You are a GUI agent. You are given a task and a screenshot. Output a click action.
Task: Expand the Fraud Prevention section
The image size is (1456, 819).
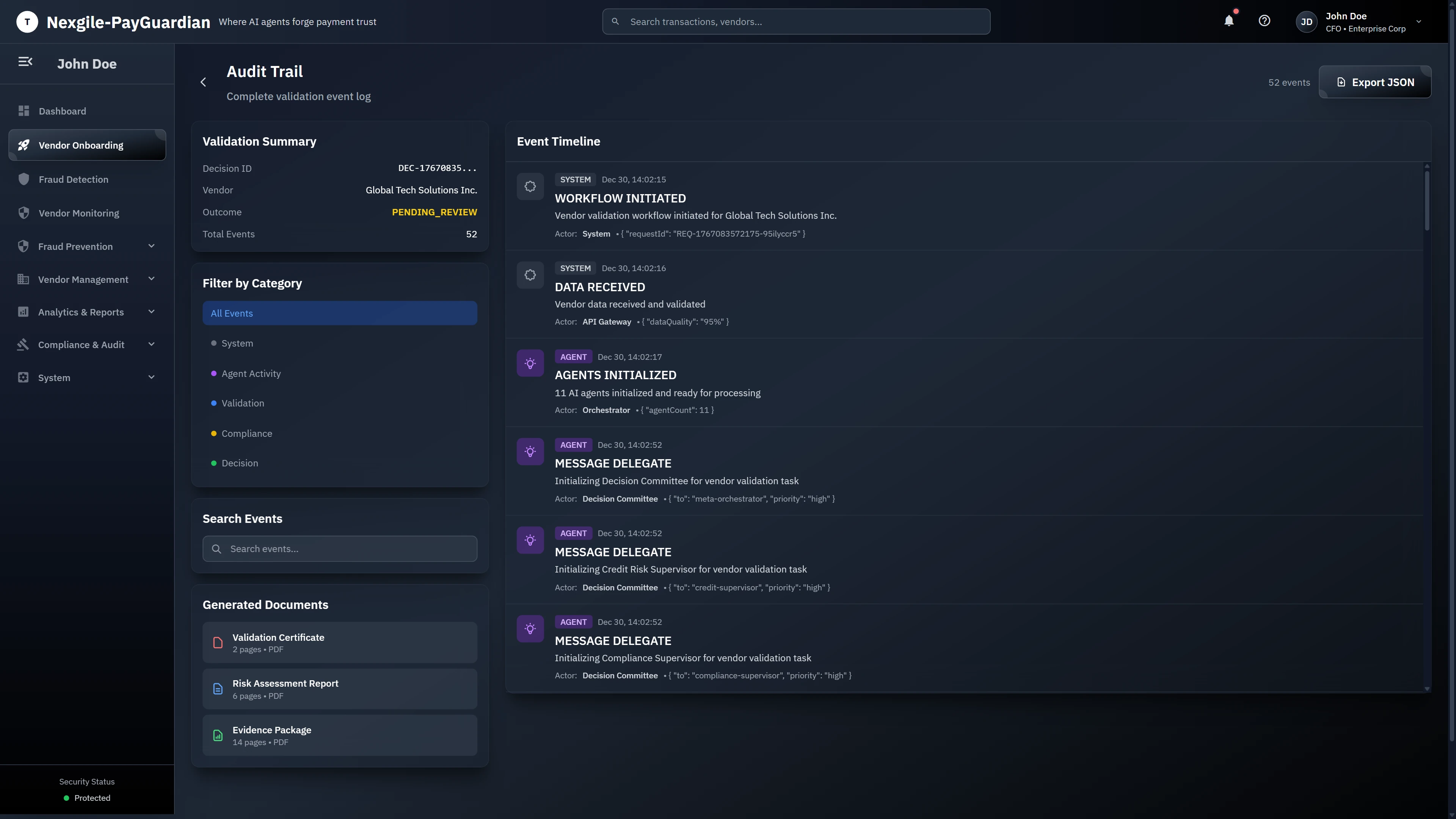(151, 246)
